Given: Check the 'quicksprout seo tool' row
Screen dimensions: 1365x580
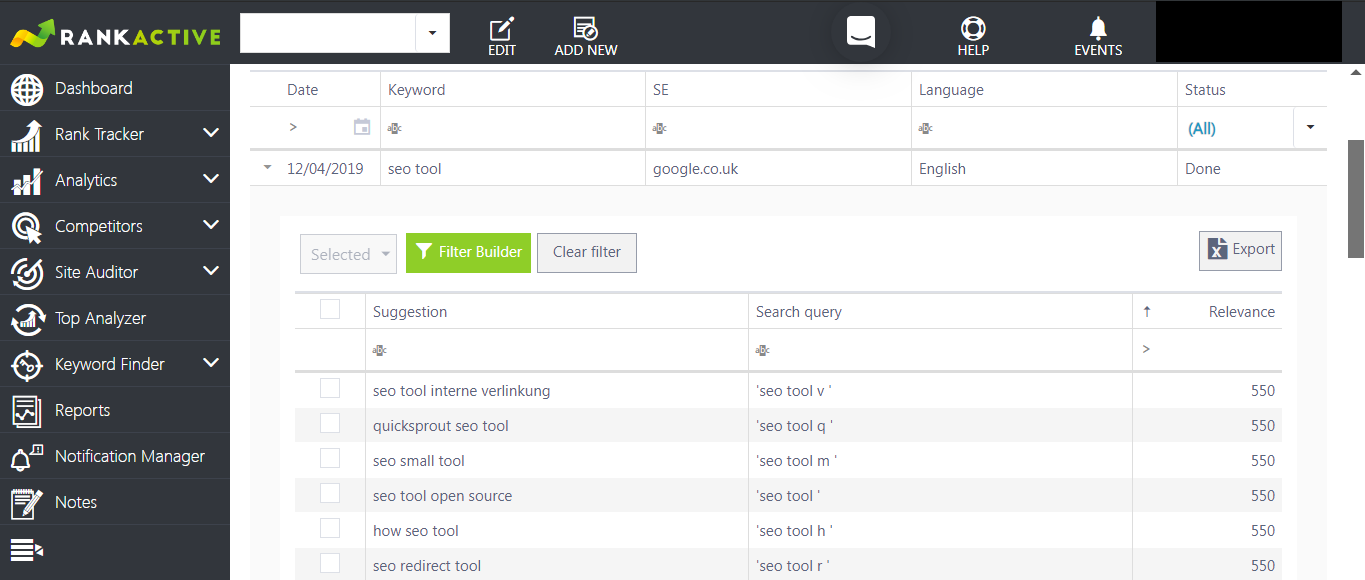Looking at the screenshot, I should coord(330,423).
